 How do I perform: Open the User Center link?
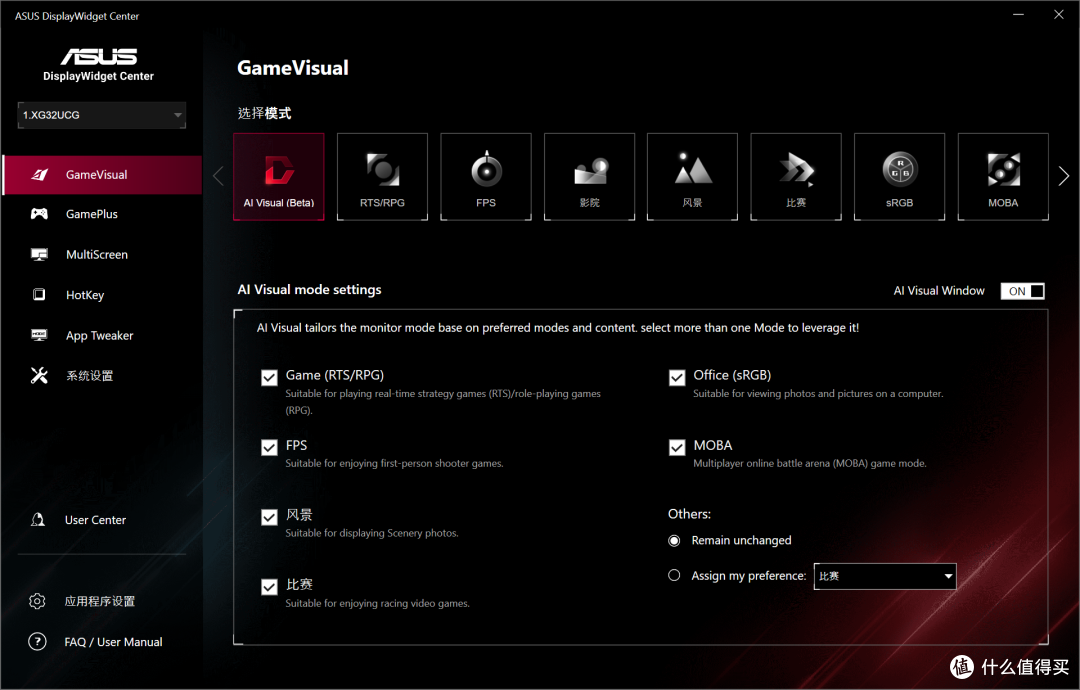[95, 520]
